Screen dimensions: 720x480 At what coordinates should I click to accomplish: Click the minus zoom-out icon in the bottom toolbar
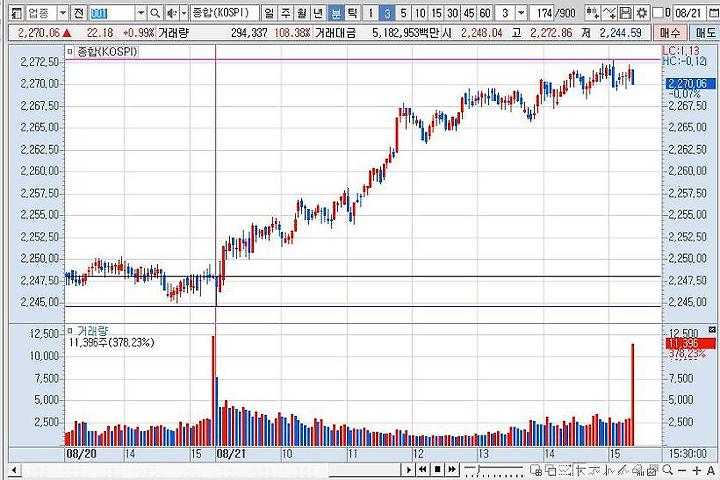pos(682,470)
